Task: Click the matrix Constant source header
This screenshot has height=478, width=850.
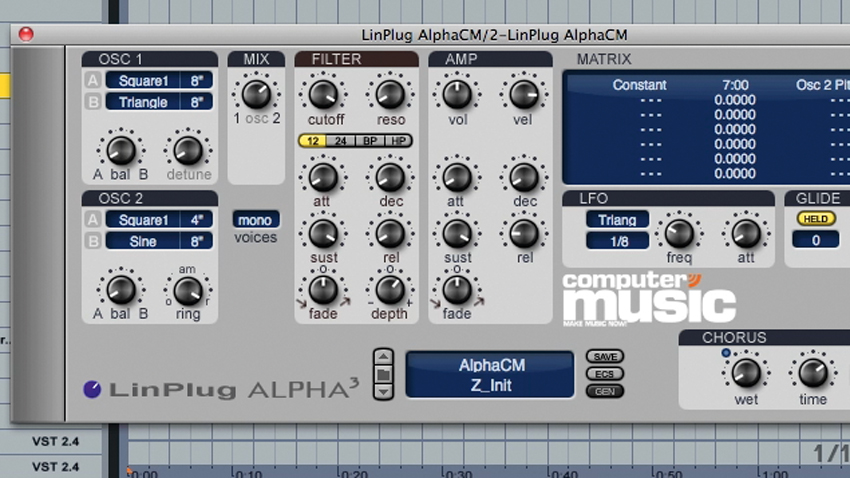Action: click(x=639, y=85)
